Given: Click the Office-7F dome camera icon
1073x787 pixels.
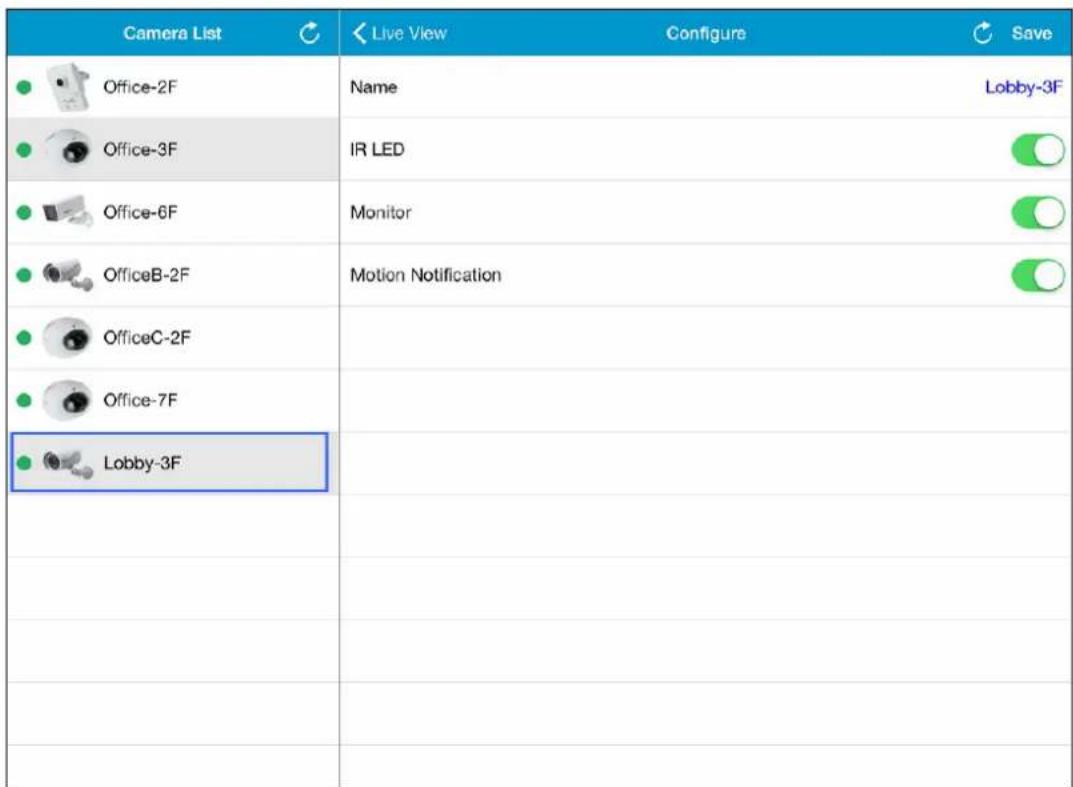Looking at the screenshot, I should (67, 400).
